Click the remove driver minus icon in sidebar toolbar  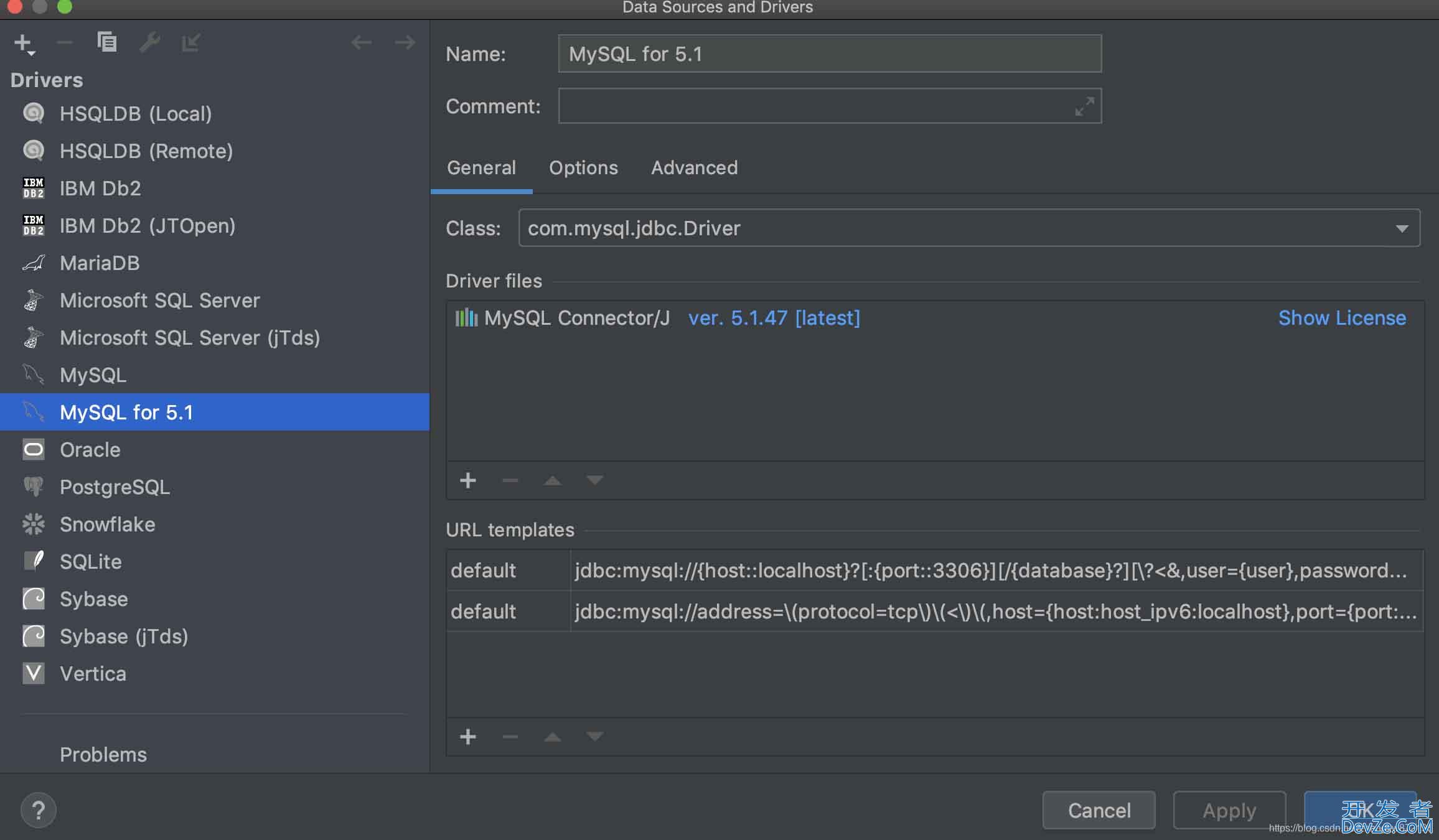65,43
